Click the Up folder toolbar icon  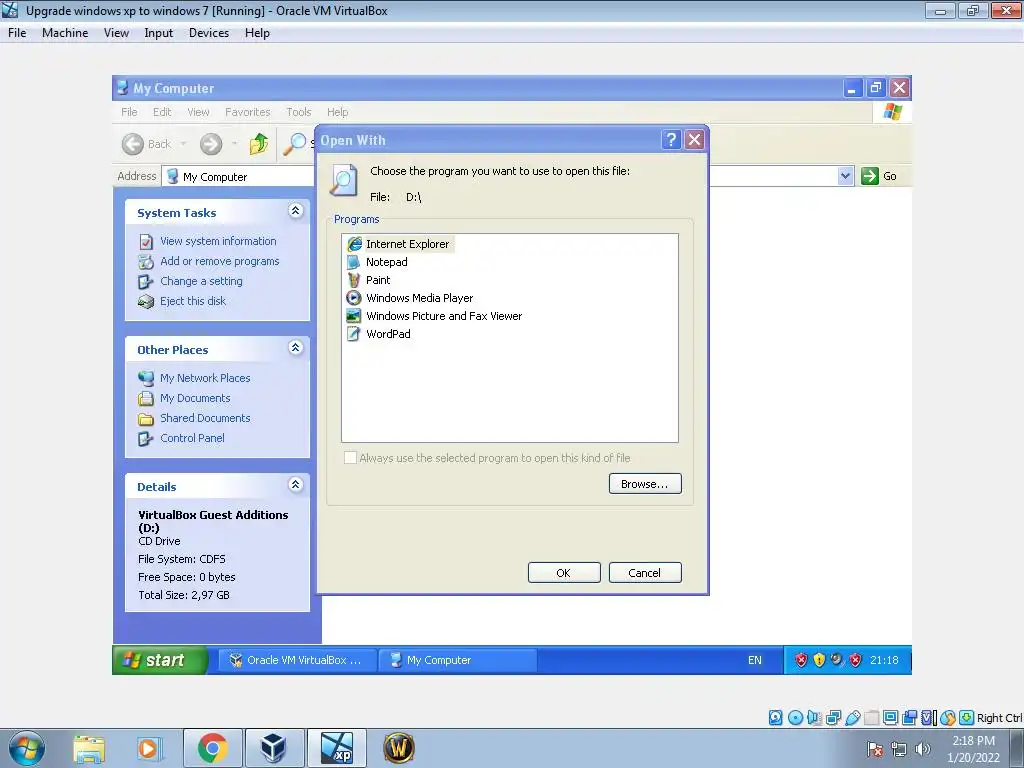coord(259,144)
